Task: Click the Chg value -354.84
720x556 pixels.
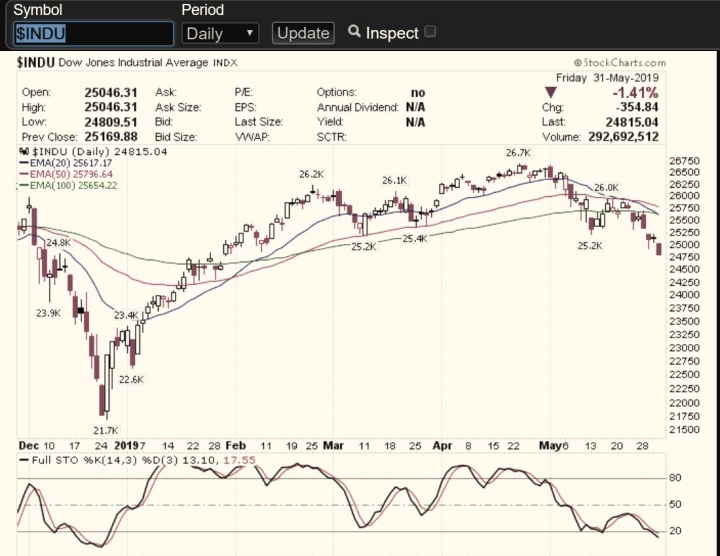Action: tap(637, 107)
